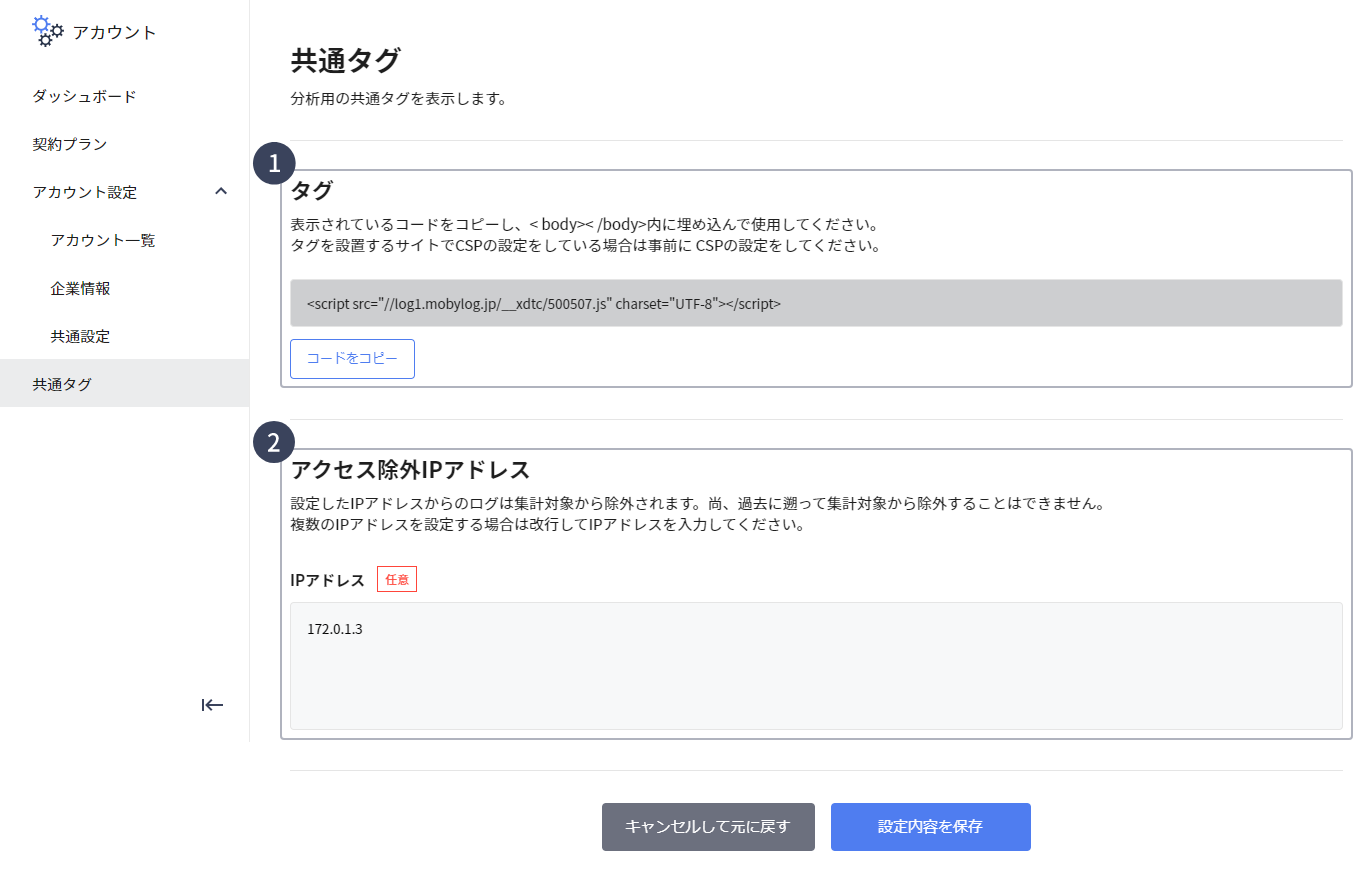Click the アカウント title text
The height and width of the screenshot is (884, 1366).
pyautogui.click(x=114, y=32)
